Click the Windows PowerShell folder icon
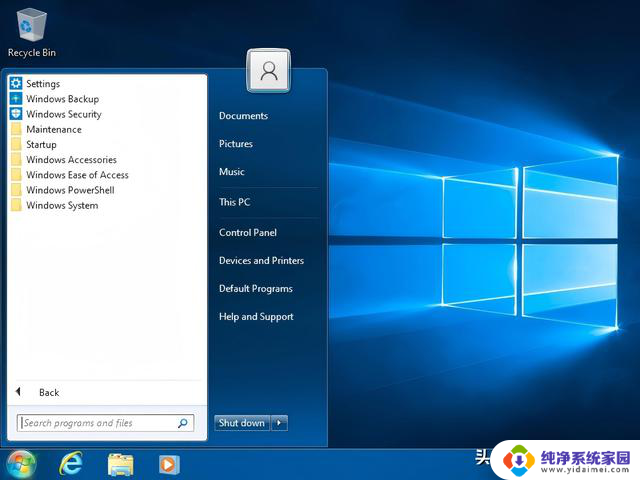This screenshot has width=640, height=480. (16, 190)
